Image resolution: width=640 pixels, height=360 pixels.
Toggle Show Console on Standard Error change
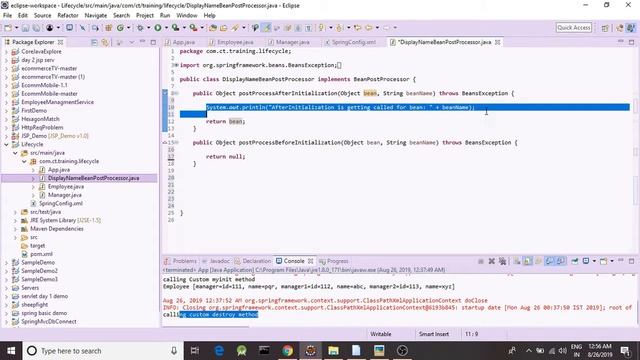[x=561, y=261]
